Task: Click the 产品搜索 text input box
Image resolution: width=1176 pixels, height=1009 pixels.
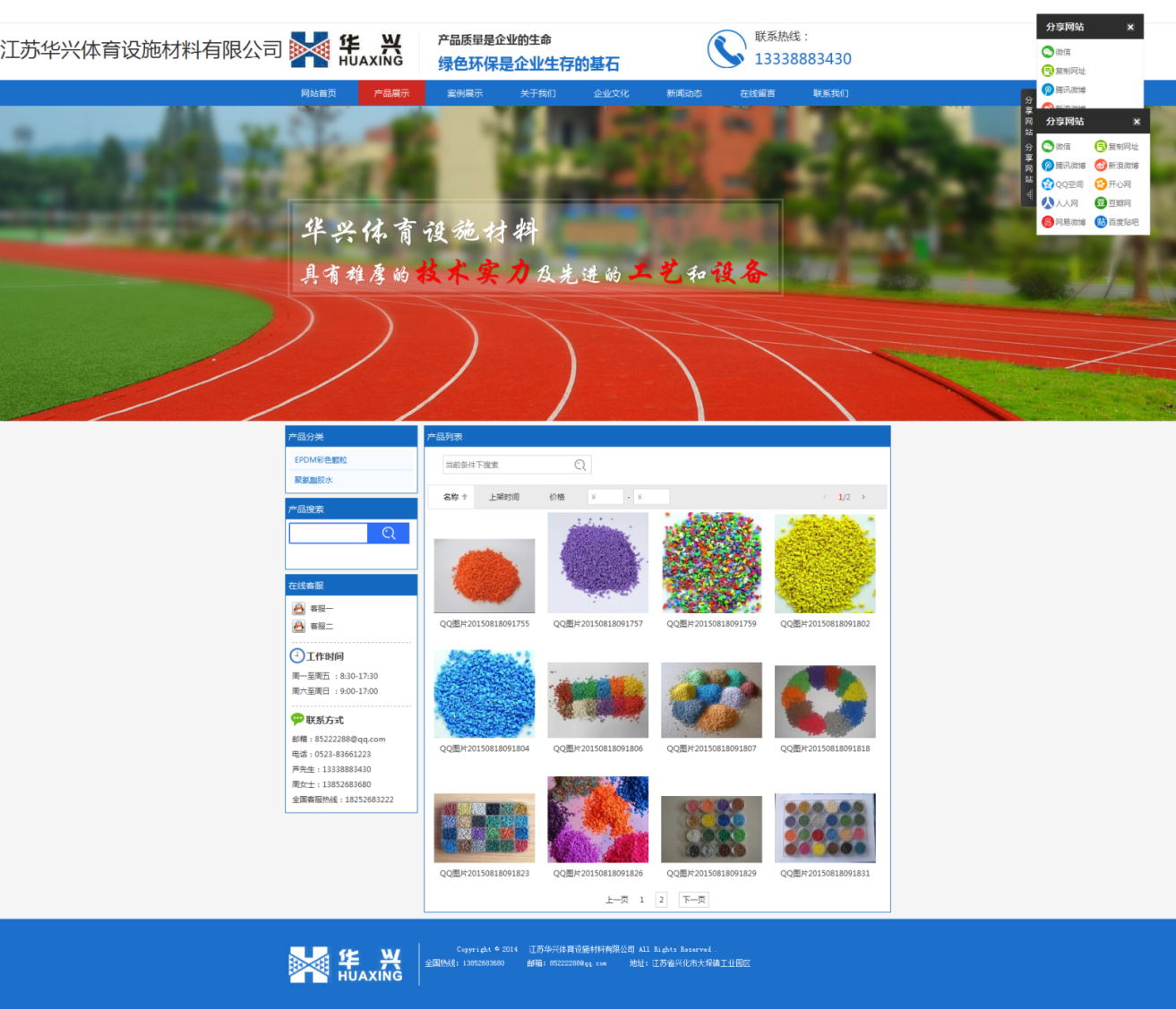Action: click(329, 534)
